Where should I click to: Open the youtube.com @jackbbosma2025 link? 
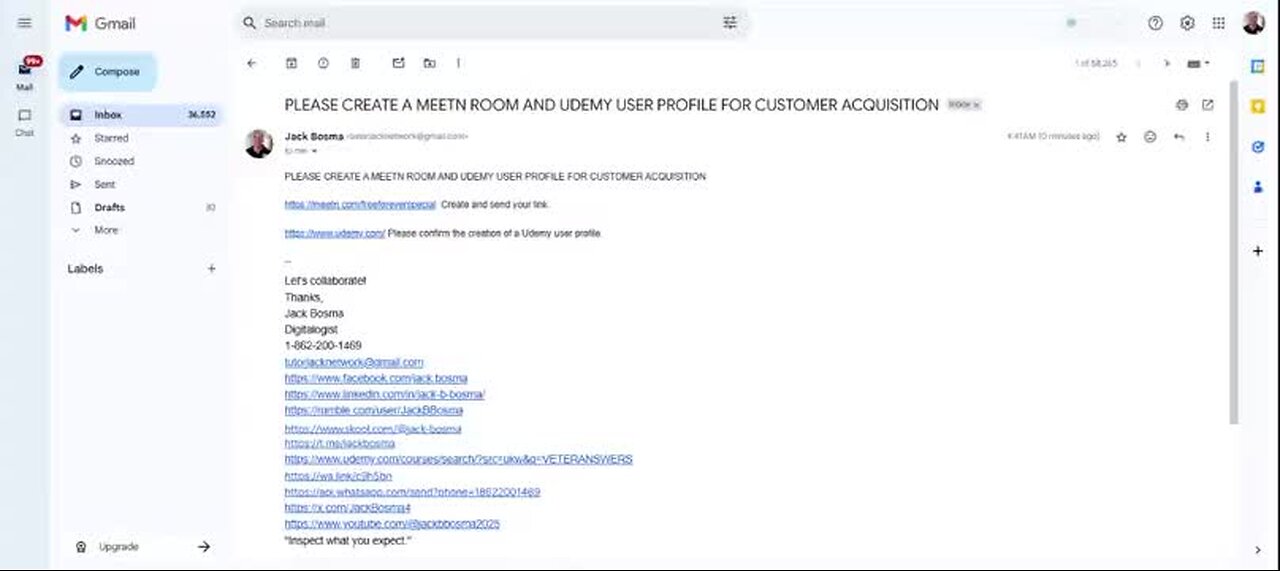[392, 524]
